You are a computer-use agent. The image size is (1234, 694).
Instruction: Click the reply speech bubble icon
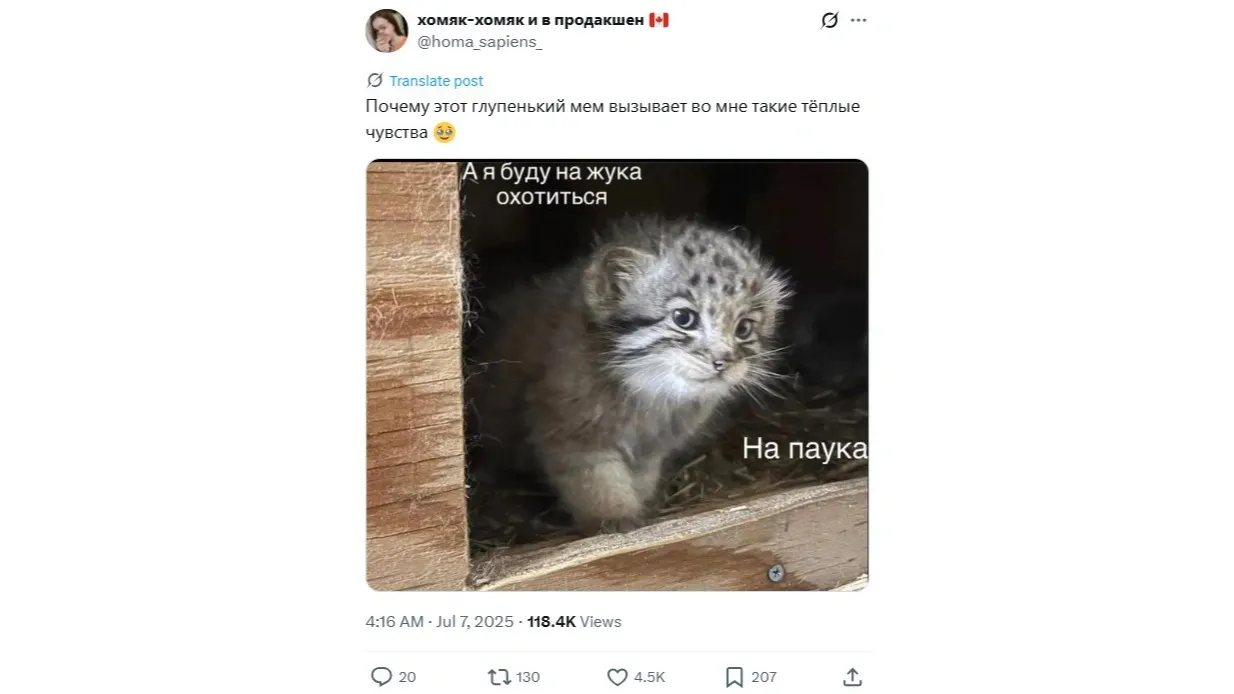click(x=383, y=676)
